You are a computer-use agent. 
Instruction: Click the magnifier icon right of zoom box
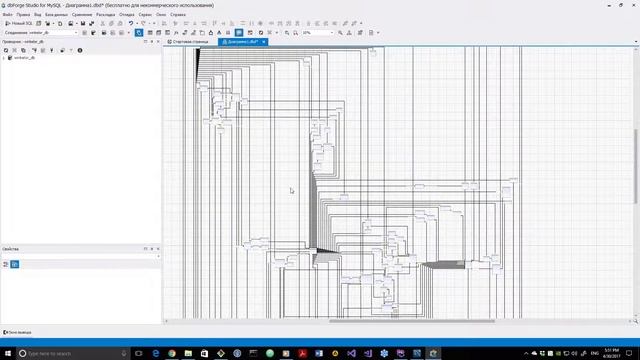[340, 33]
